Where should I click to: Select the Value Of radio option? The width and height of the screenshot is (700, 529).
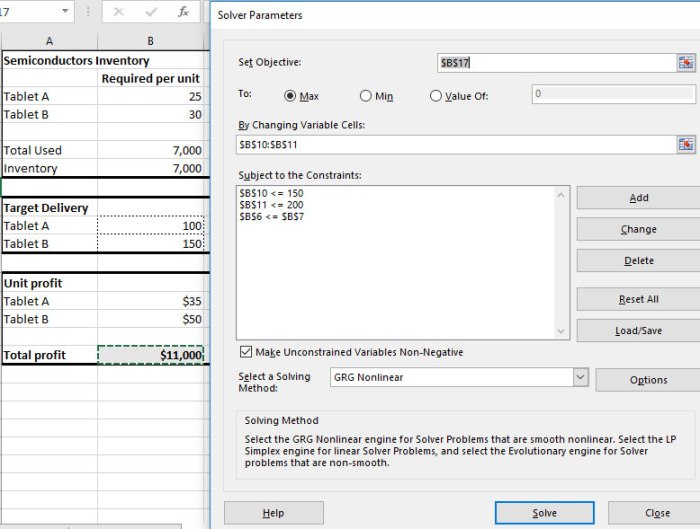(x=436, y=96)
